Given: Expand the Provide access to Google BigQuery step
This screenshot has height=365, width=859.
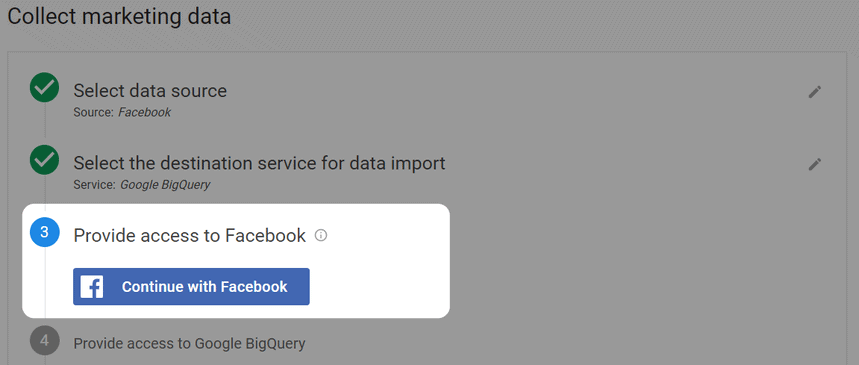Looking at the screenshot, I should (x=189, y=344).
